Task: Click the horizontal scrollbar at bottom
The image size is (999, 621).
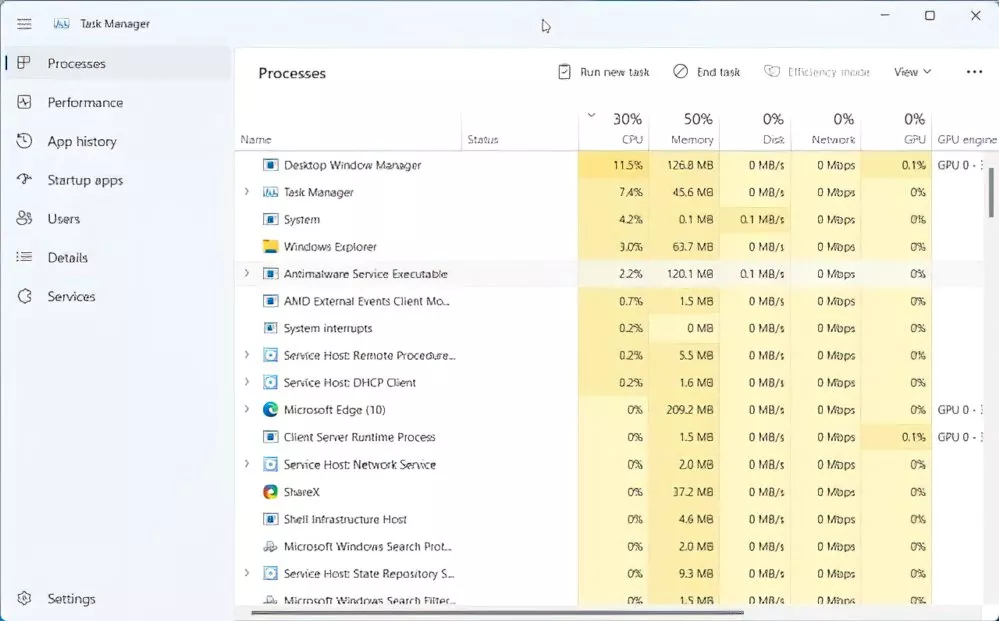Action: pos(497,613)
